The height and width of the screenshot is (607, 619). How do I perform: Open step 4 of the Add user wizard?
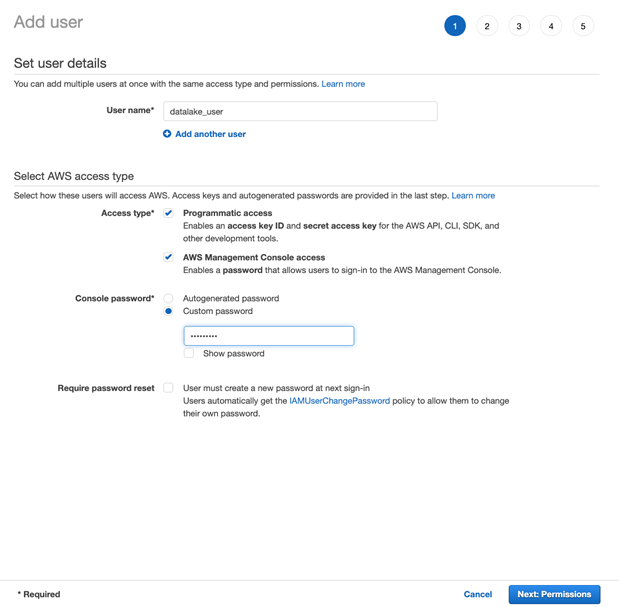551,26
